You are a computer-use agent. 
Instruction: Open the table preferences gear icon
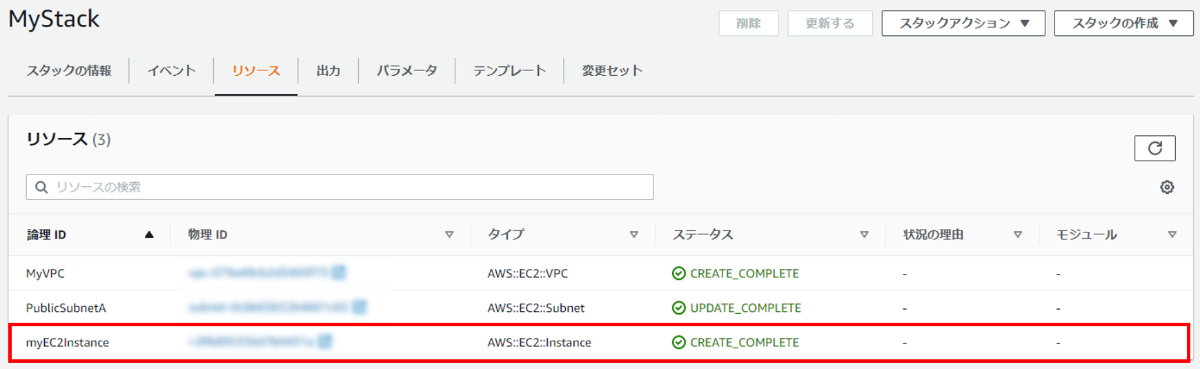click(x=1167, y=187)
